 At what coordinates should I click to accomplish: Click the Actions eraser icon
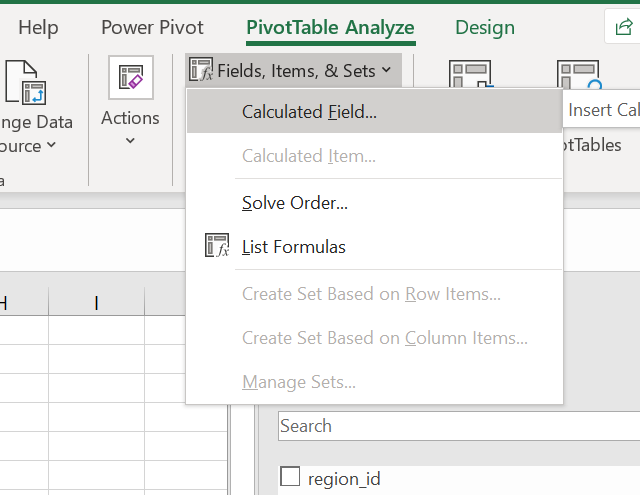[x=130, y=78]
